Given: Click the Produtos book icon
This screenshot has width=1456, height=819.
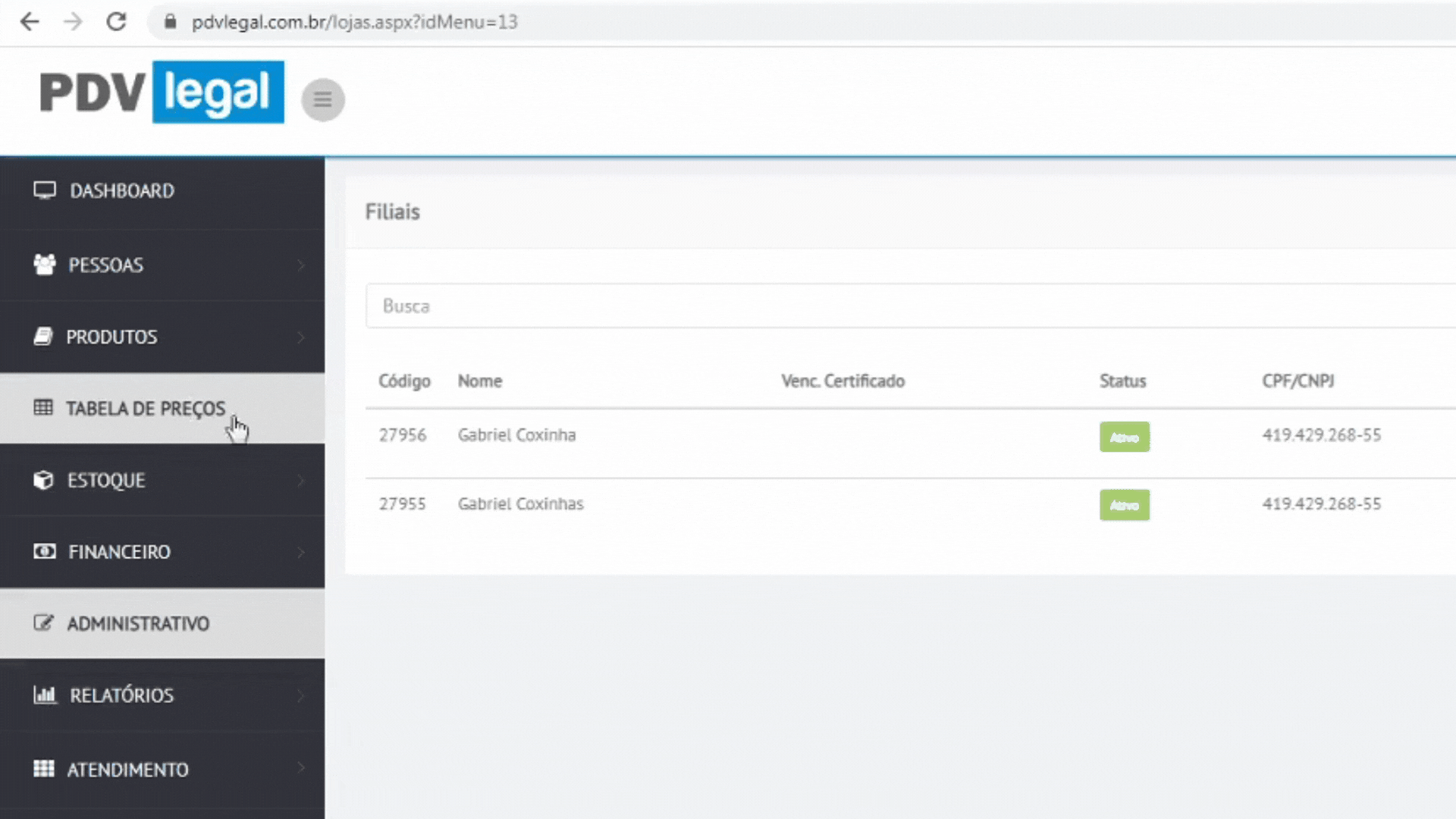Looking at the screenshot, I should pyautogui.click(x=43, y=337).
